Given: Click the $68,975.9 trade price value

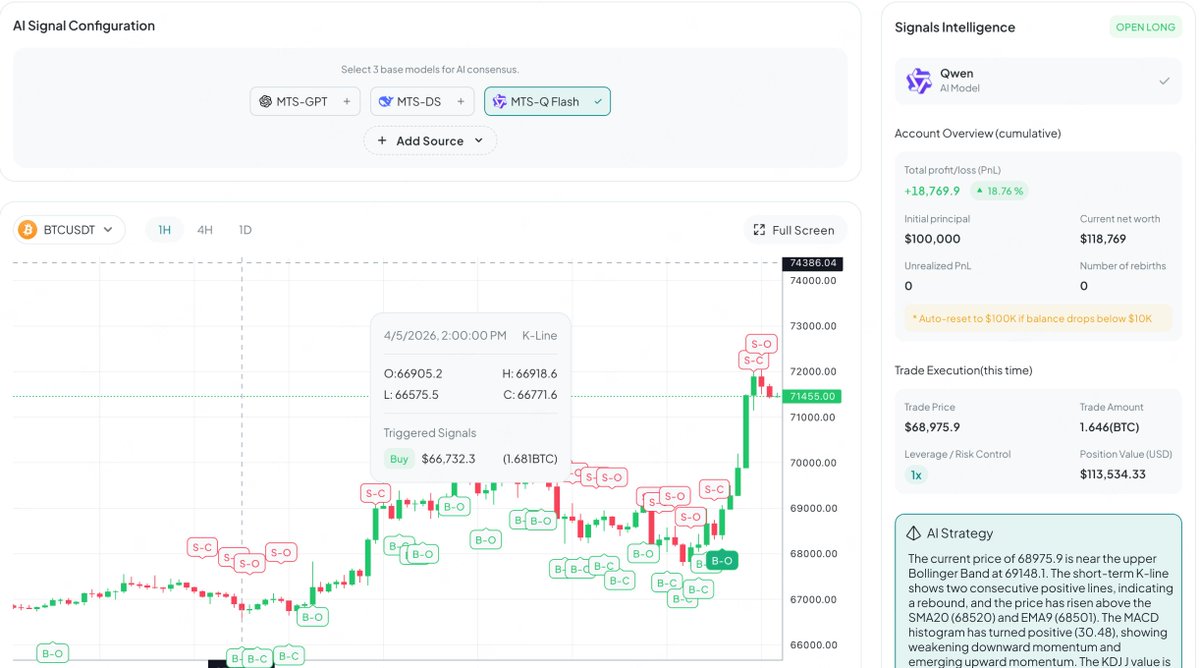Looking at the screenshot, I should (932, 427).
